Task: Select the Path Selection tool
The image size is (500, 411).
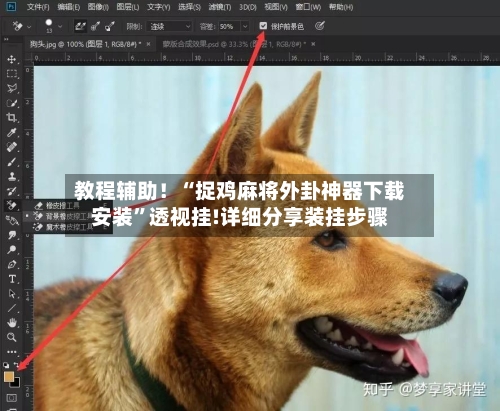Action: [x=12, y=294]
